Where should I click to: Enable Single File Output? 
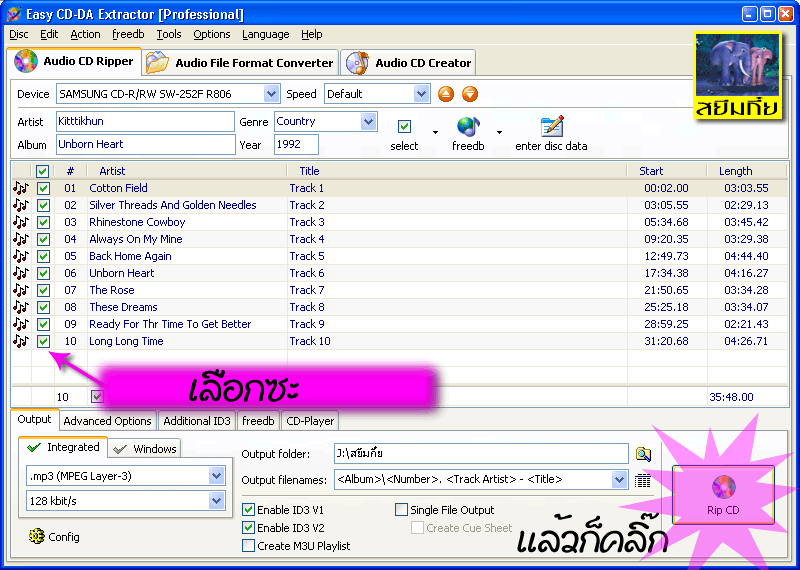[x=402, y=509]
